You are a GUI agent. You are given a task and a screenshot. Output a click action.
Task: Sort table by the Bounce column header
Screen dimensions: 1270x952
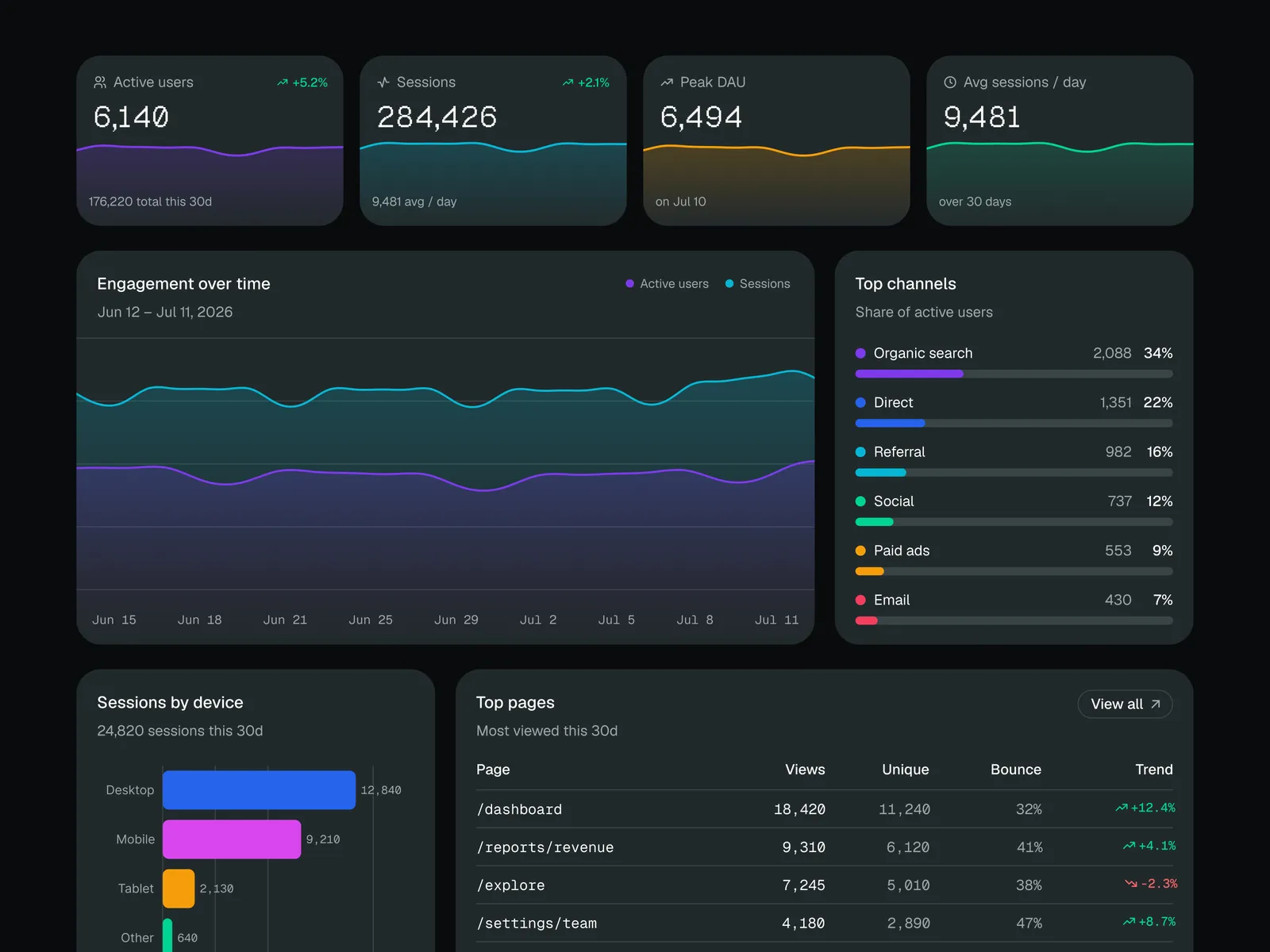pyautogui.click(x=1016, y=770)
